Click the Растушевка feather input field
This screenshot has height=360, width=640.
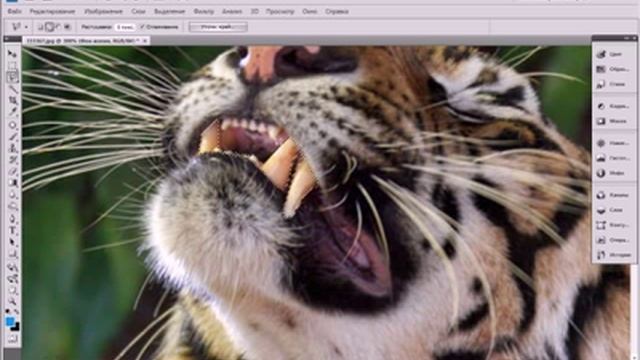124,27
